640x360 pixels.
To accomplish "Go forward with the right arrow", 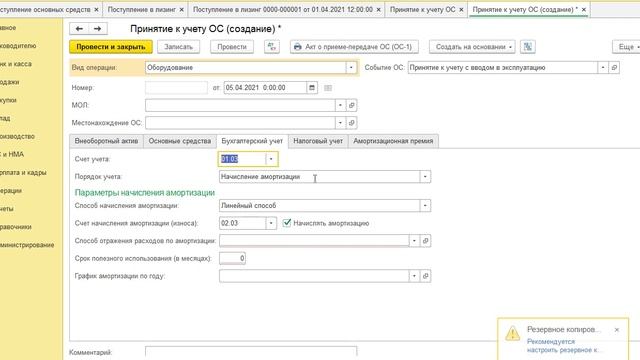I will (98, 29).
